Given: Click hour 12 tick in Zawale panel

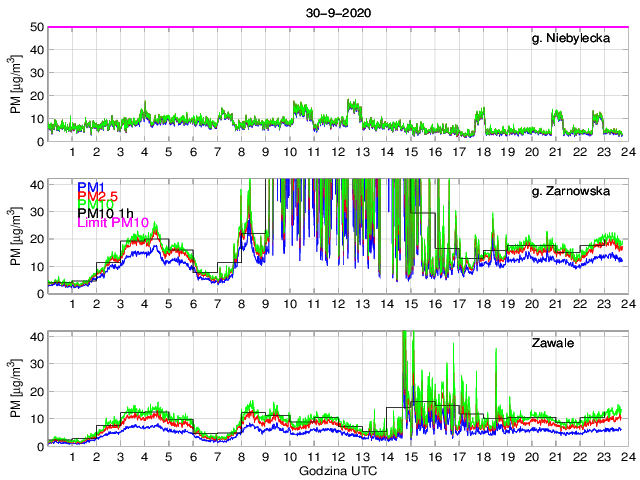Looking at the screenshot, I should pyautogui.click(x=338, y=457).
